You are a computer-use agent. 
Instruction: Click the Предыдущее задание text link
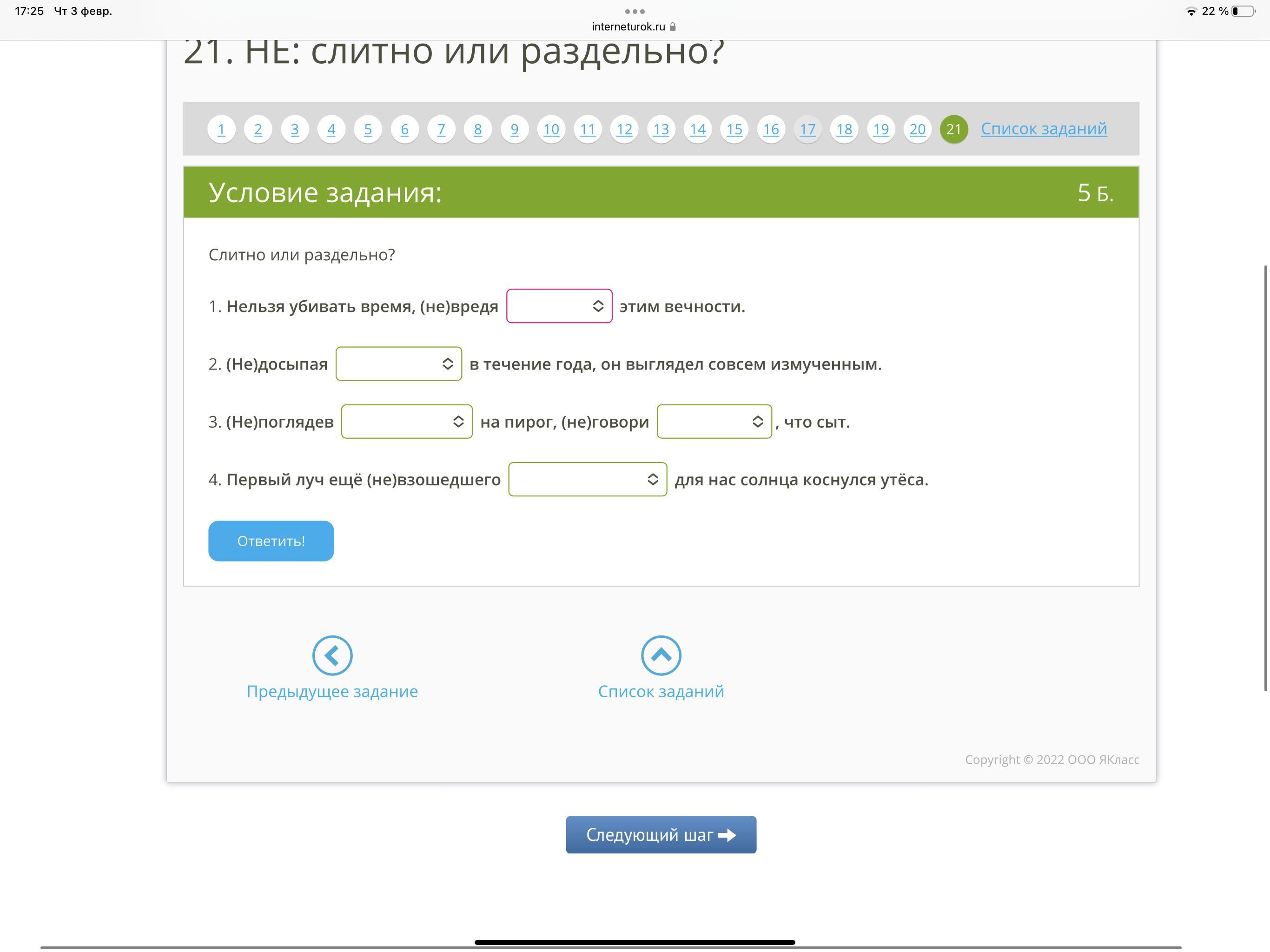pyautogui.click(x=332, y=691)
